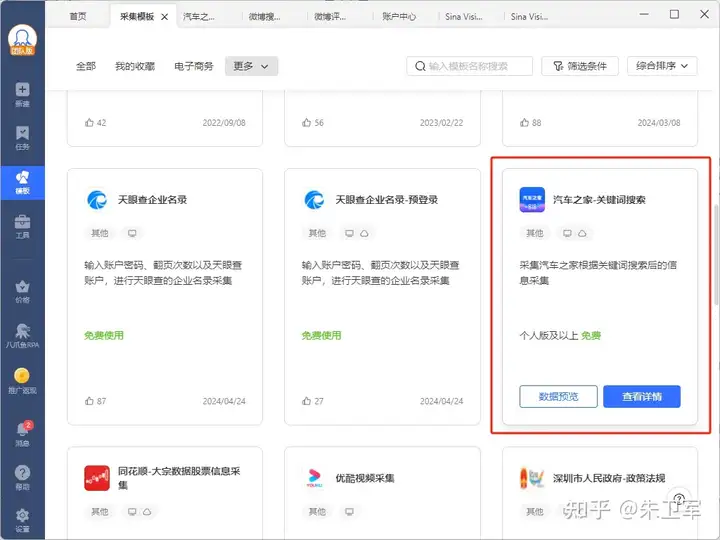
Task: Click cloud icon on 汽车之家-关键词搜索 card
Action: tap(582, 233)
